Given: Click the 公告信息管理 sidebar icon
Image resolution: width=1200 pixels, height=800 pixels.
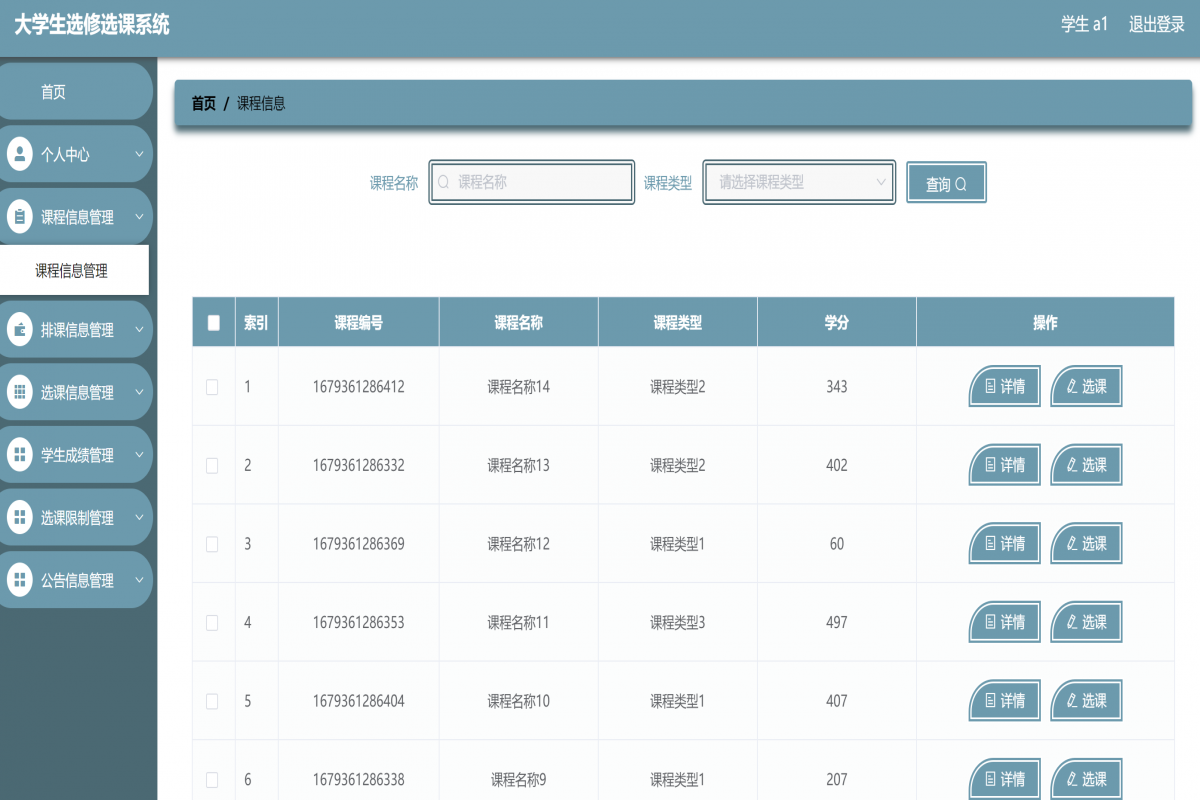Looking at the screenshot, I should point(19,580).
